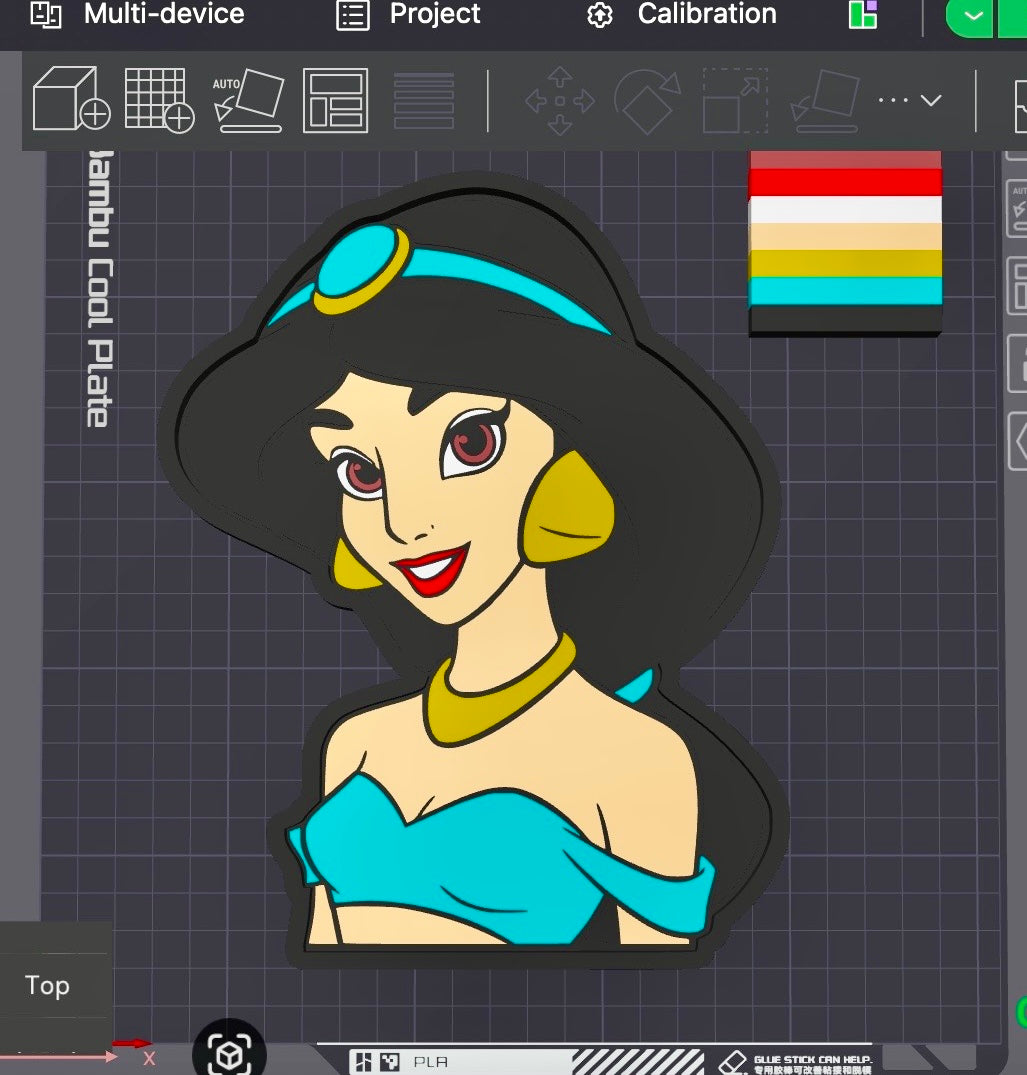1027x1075 pixels.
Task: Select the red stripe on color block
Action: 845,182
